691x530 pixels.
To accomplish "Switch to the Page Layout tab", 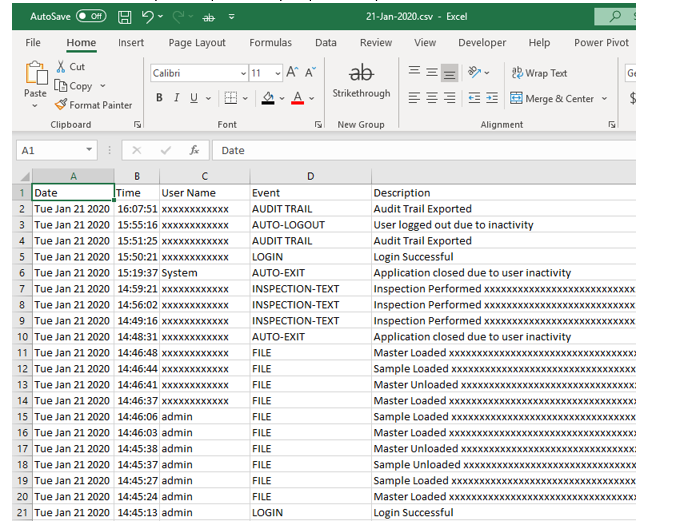I will (x=197, y=43).
